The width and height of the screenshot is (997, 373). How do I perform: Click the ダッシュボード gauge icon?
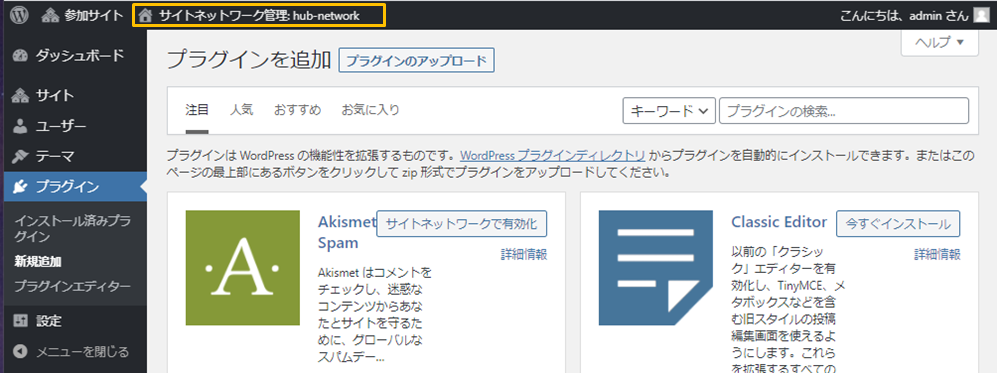(x=20, y=55)
